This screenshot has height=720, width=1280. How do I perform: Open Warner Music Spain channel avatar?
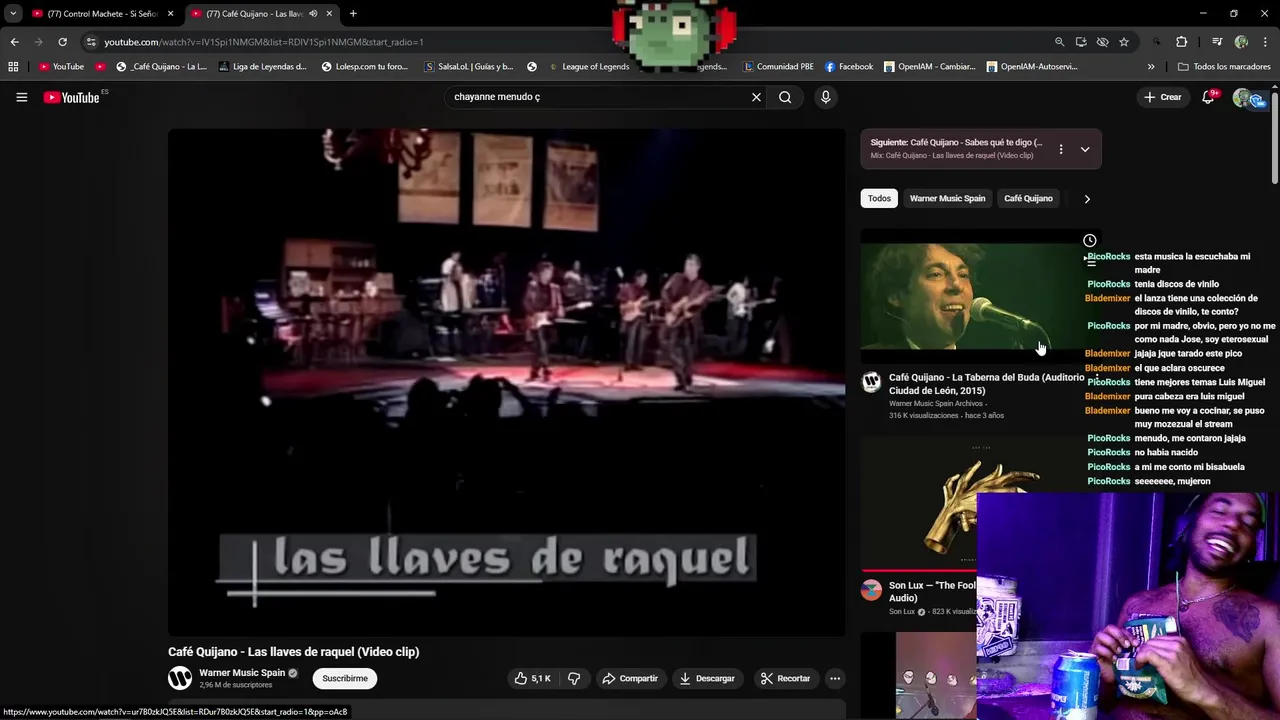coord(180,678)
